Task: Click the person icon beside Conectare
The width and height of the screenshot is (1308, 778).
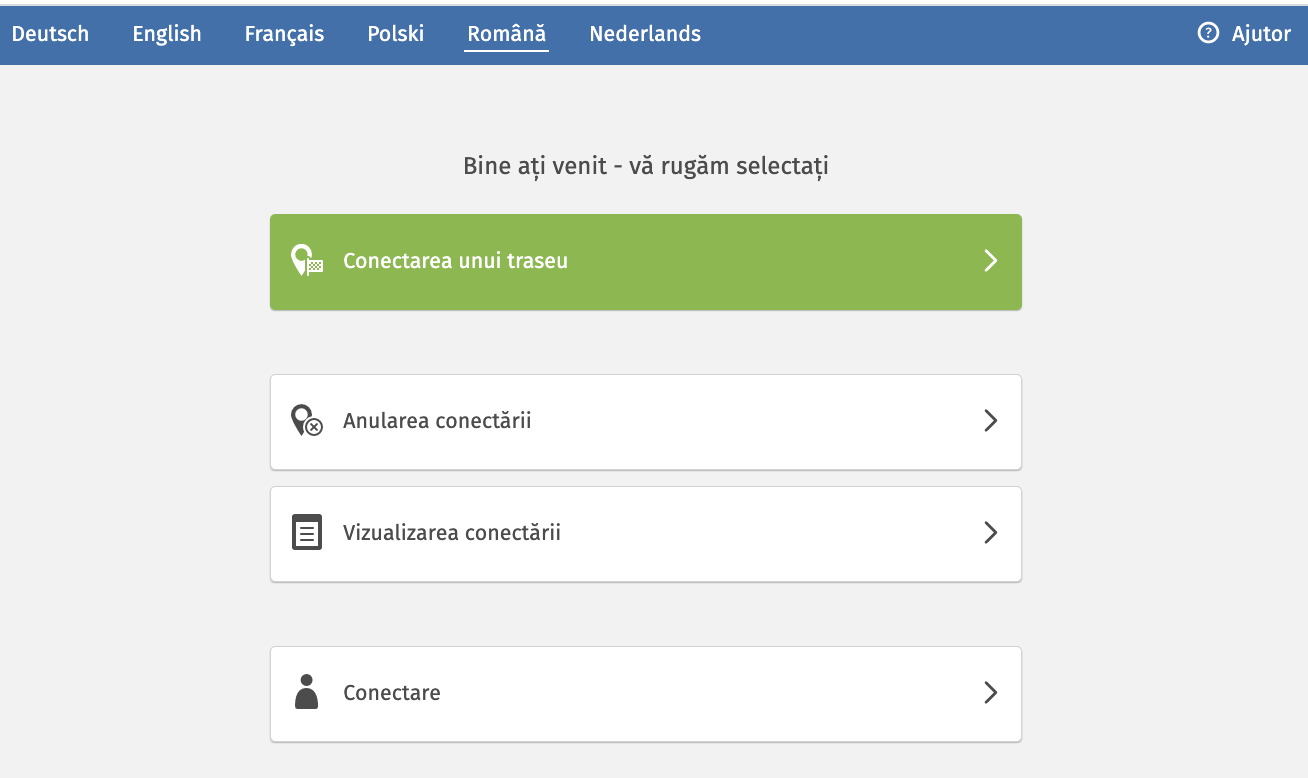Action: pos(306,692)
